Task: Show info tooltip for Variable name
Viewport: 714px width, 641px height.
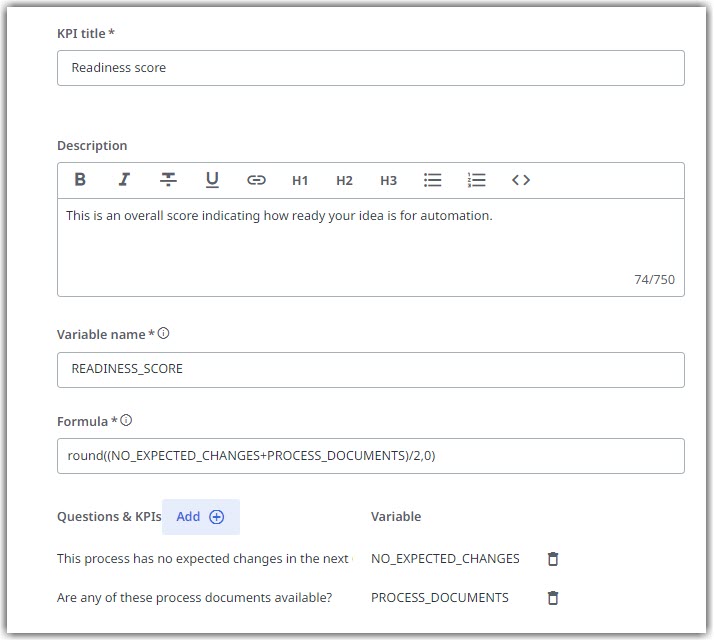Action: pyautogui.click(x=163, y=334)
